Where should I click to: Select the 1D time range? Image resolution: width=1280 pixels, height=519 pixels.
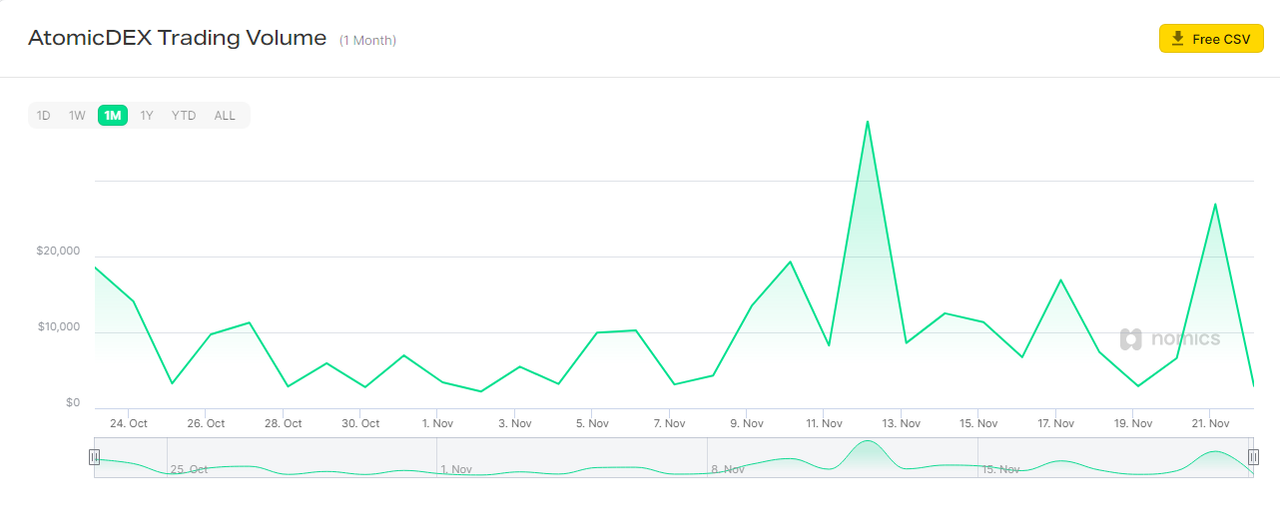(x=44, y=115)
